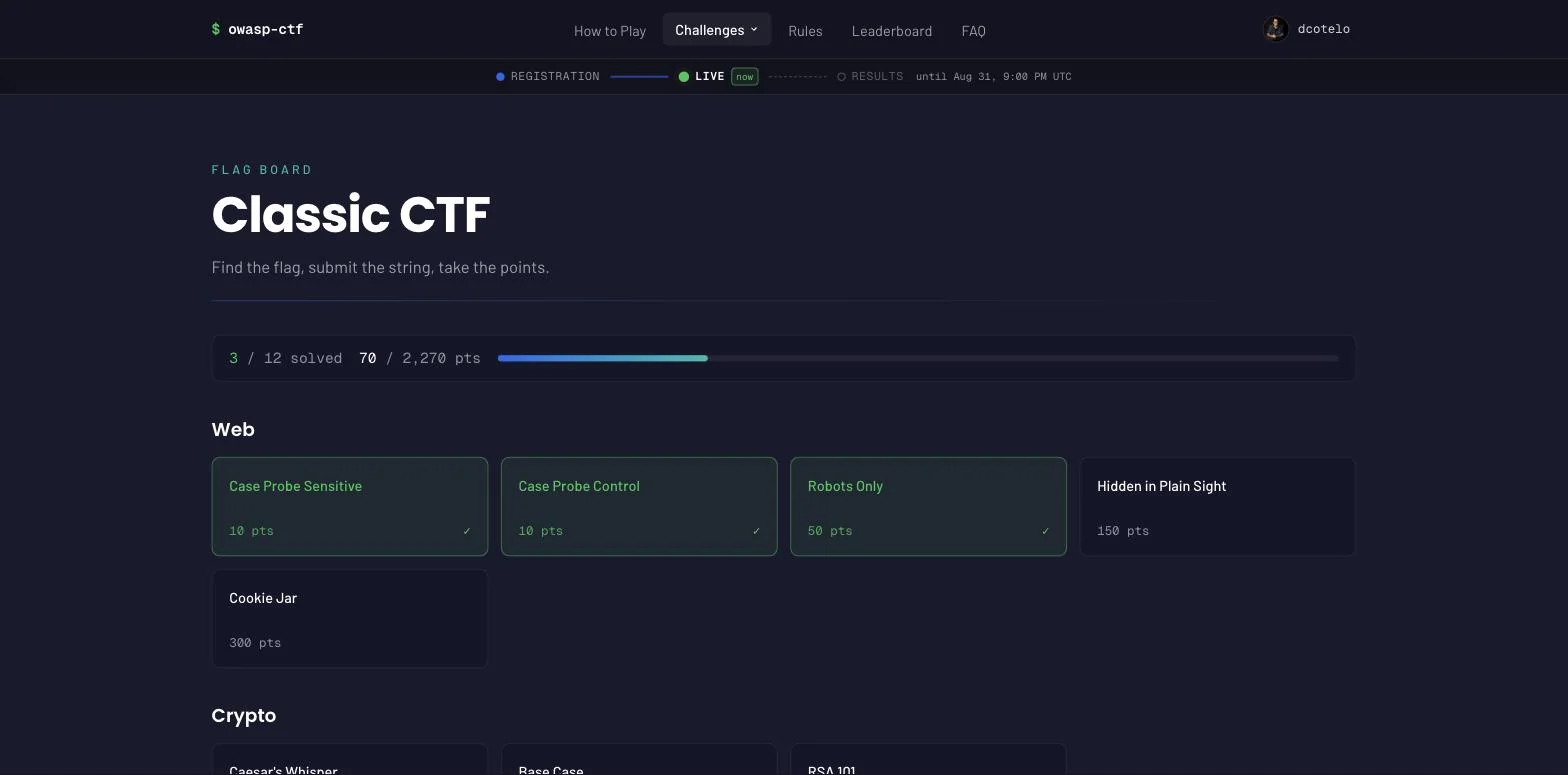Click the 'Find the flag, submit the string' subtitle
Image resolution: width=1568 pixels, height=775 pixels.
pyautogui.click(x=380, y=268)
